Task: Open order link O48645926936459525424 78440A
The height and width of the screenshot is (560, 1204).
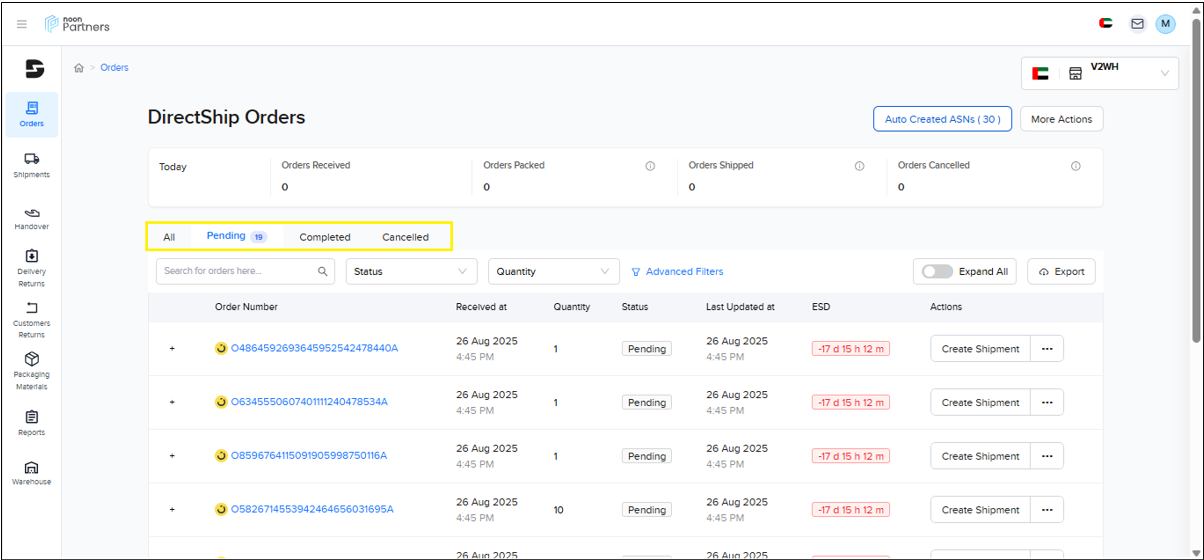Action: tap(315, 348)
